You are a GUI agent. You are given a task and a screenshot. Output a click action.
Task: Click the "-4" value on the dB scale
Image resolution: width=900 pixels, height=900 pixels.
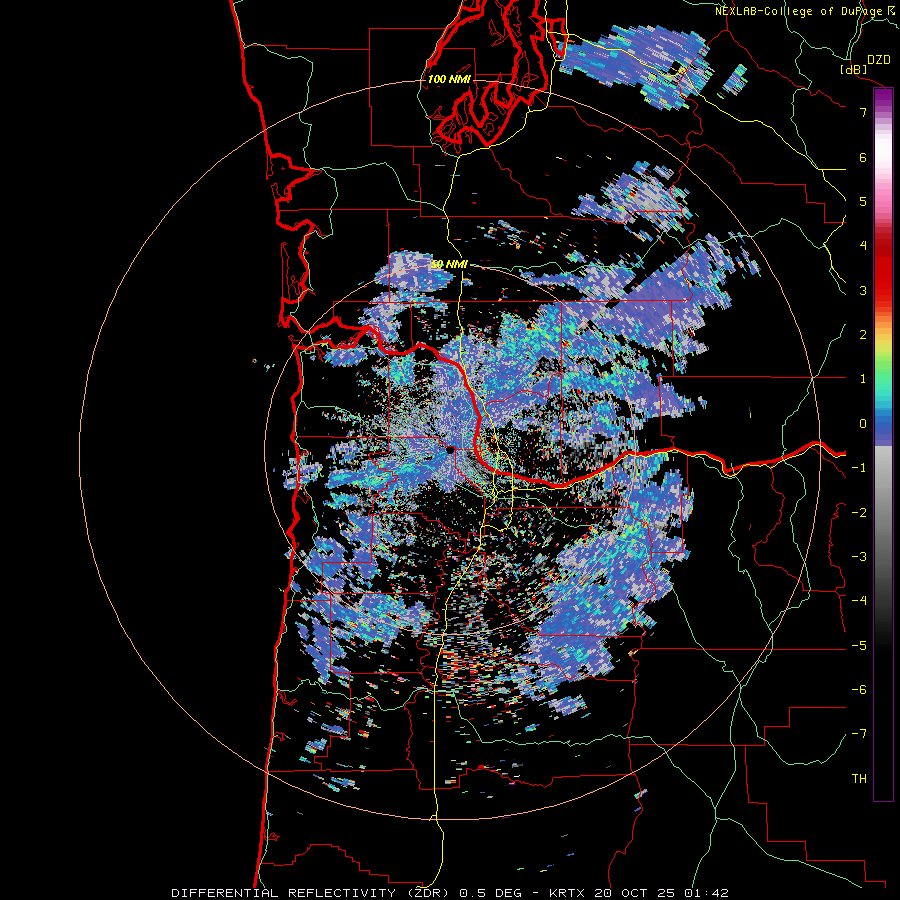click(x=859, y=600)
